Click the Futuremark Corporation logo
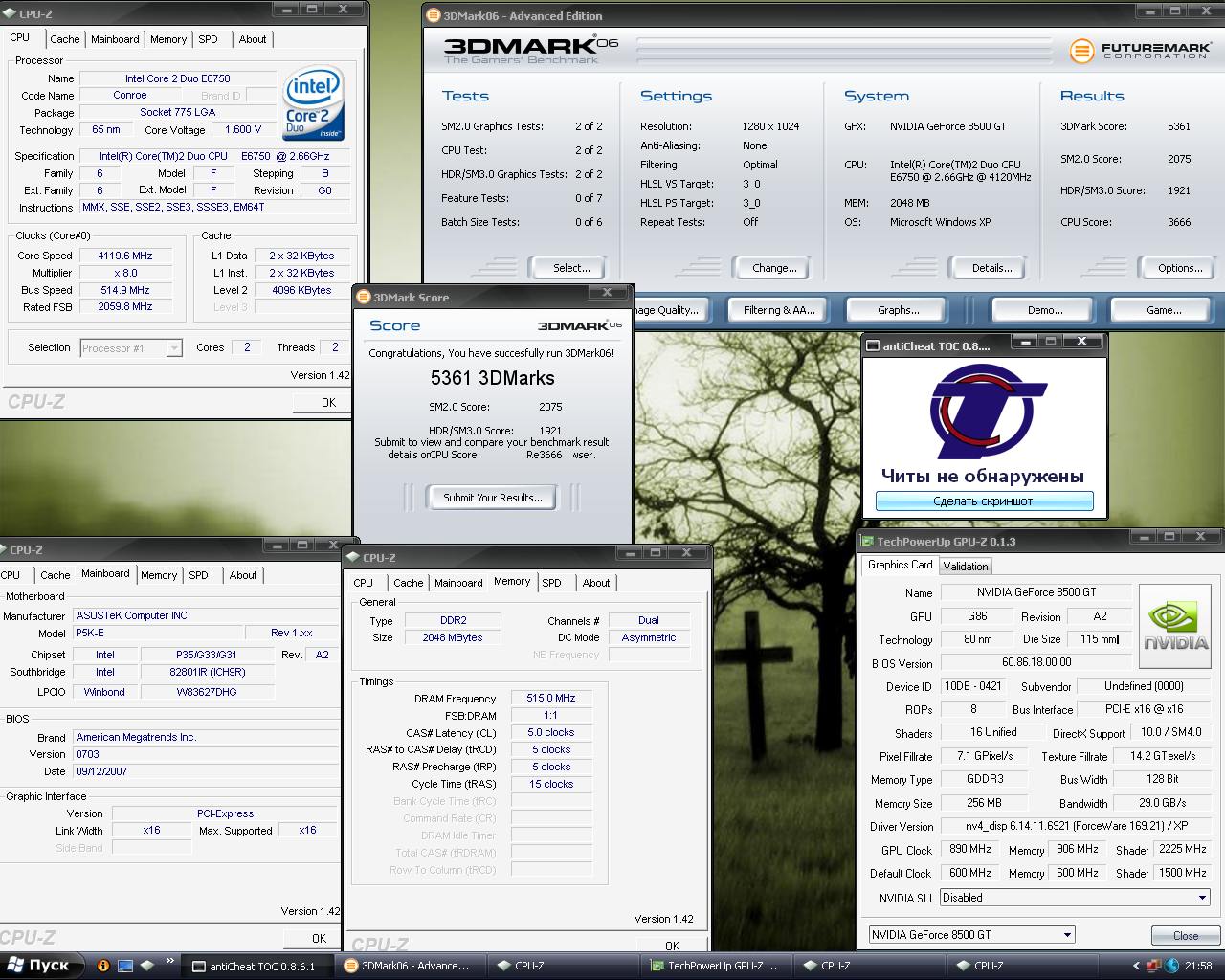The width and height of the screenshot is (1225, 980). point(1139,51)
